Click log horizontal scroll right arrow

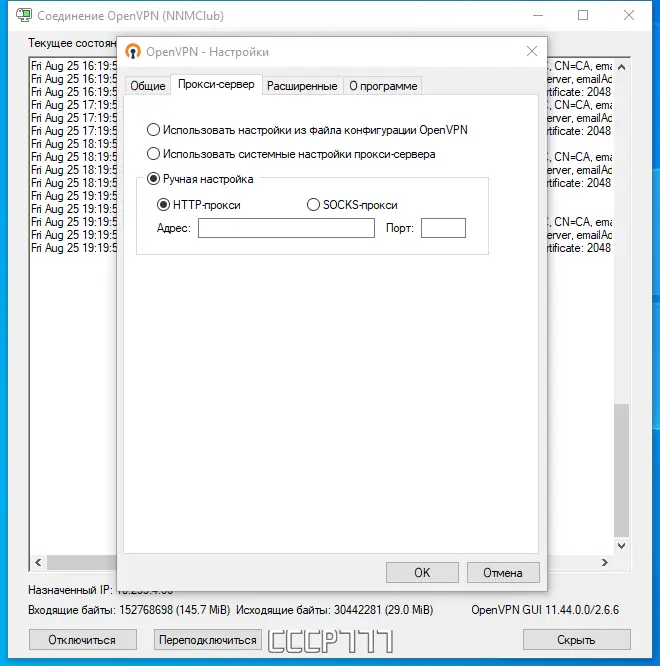pyautogui.click(x=605, y=562)
